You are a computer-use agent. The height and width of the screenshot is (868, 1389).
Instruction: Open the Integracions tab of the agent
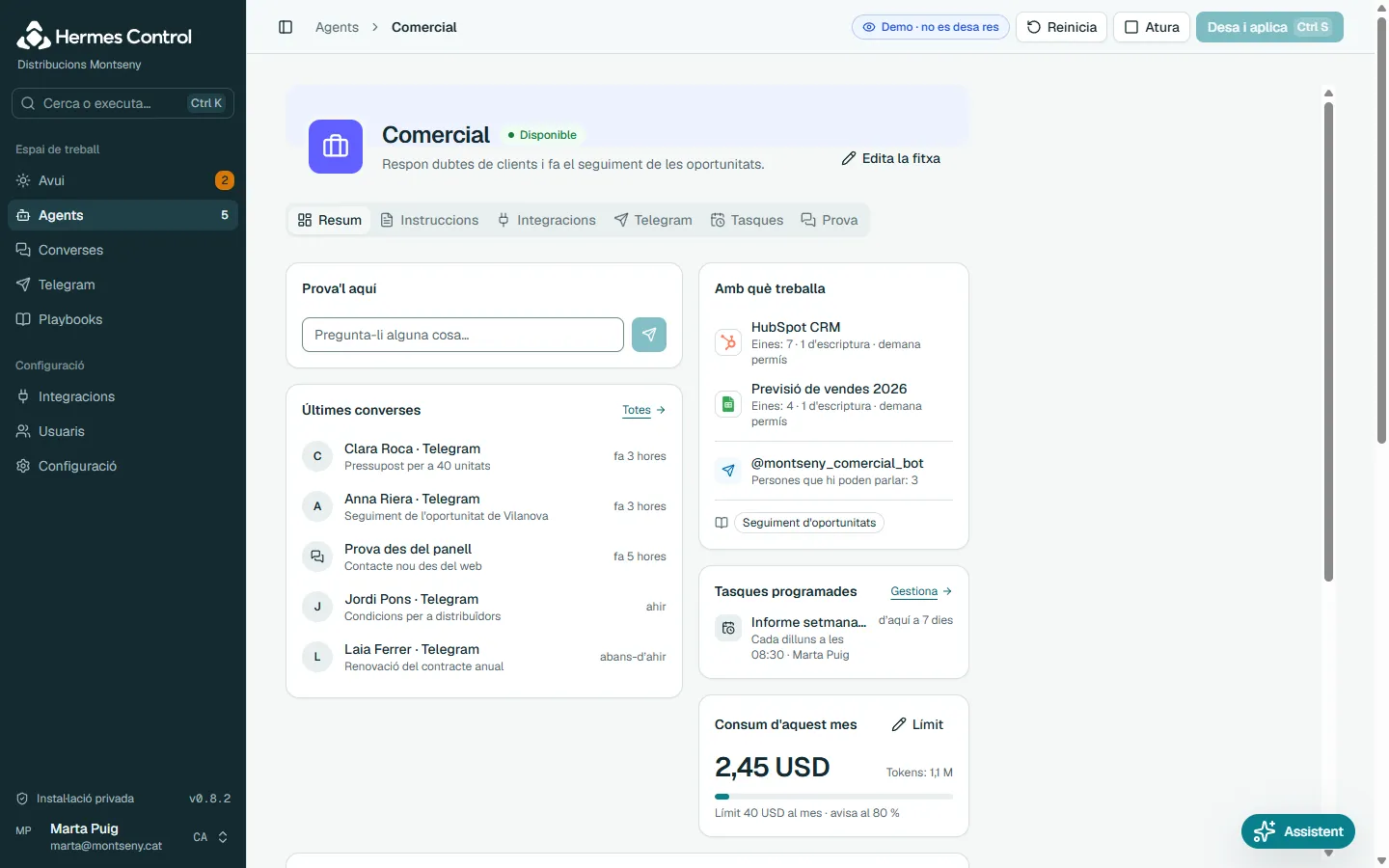coord(547,220)
